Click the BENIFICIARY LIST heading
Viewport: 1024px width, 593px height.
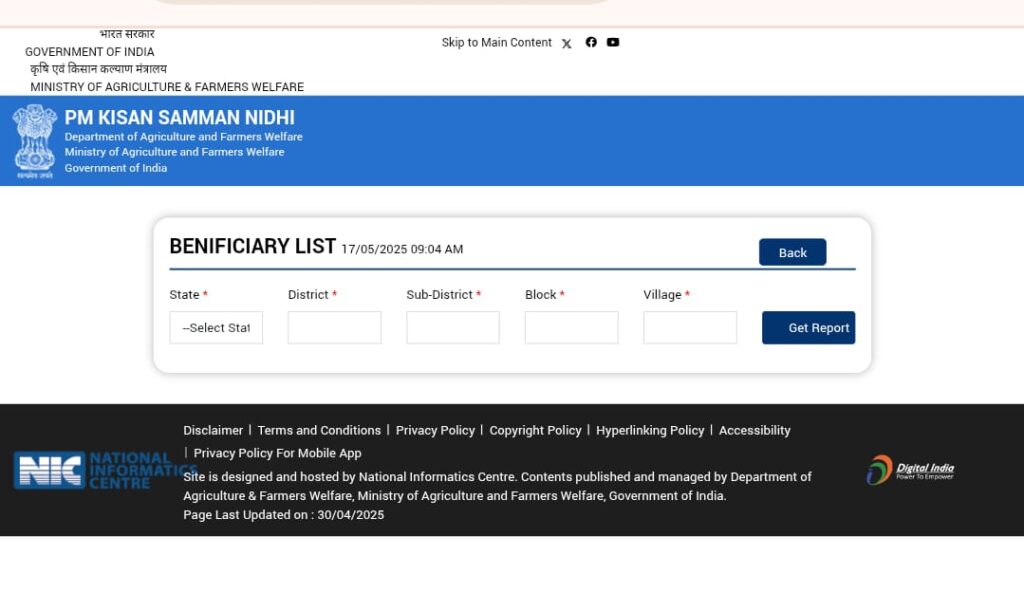[253, 246]
